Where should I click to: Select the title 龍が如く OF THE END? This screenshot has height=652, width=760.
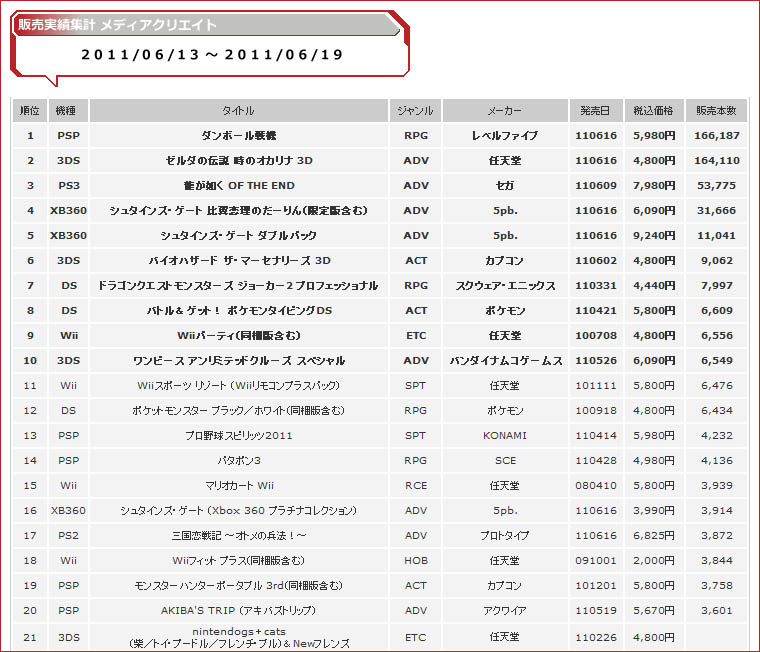[x=238, y=186]
